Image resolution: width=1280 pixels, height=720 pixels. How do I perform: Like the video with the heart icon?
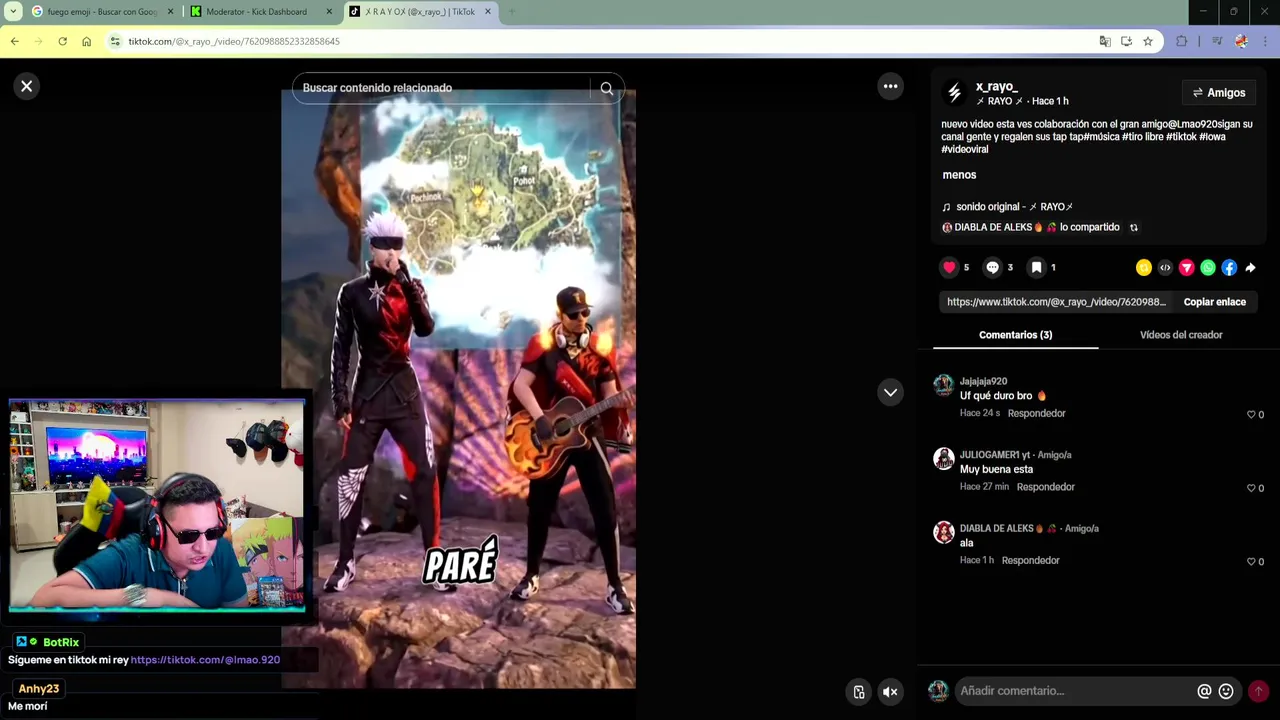pyautogui.click(x=949, y=267)
